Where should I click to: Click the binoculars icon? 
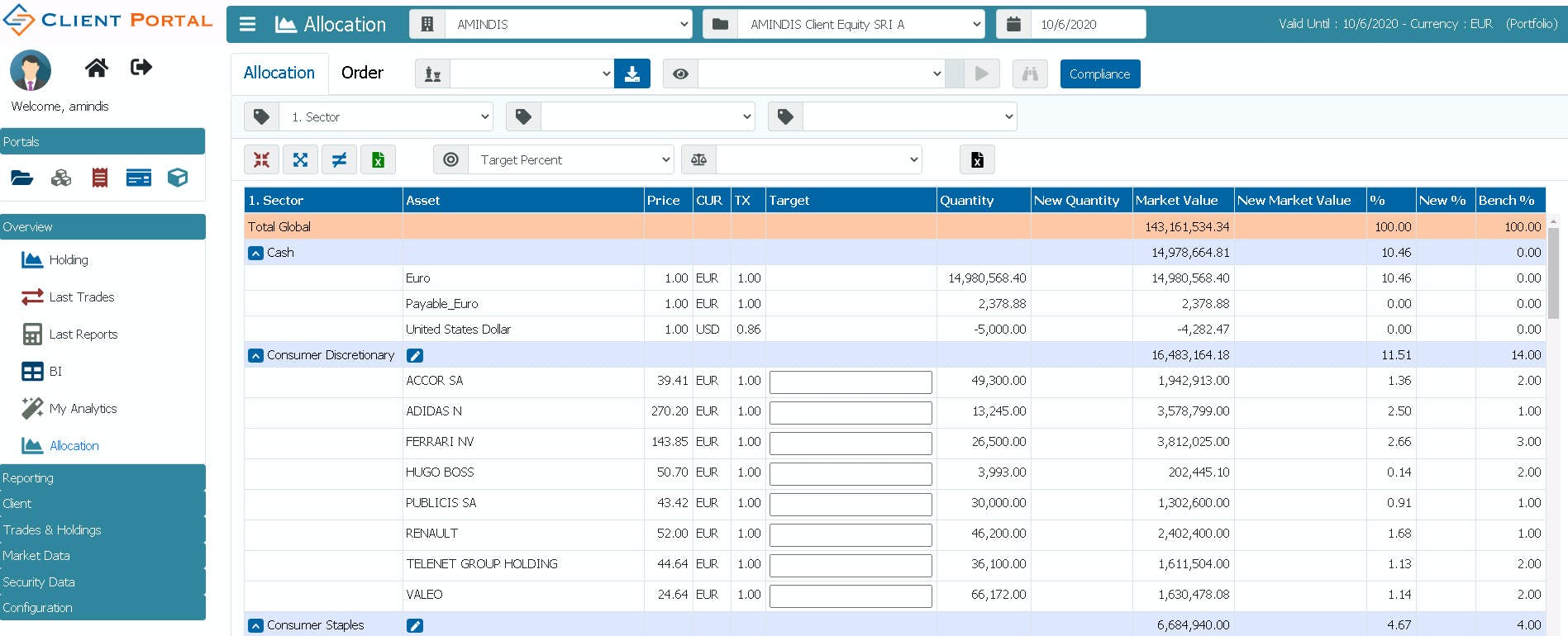[x=1029, y=74]
